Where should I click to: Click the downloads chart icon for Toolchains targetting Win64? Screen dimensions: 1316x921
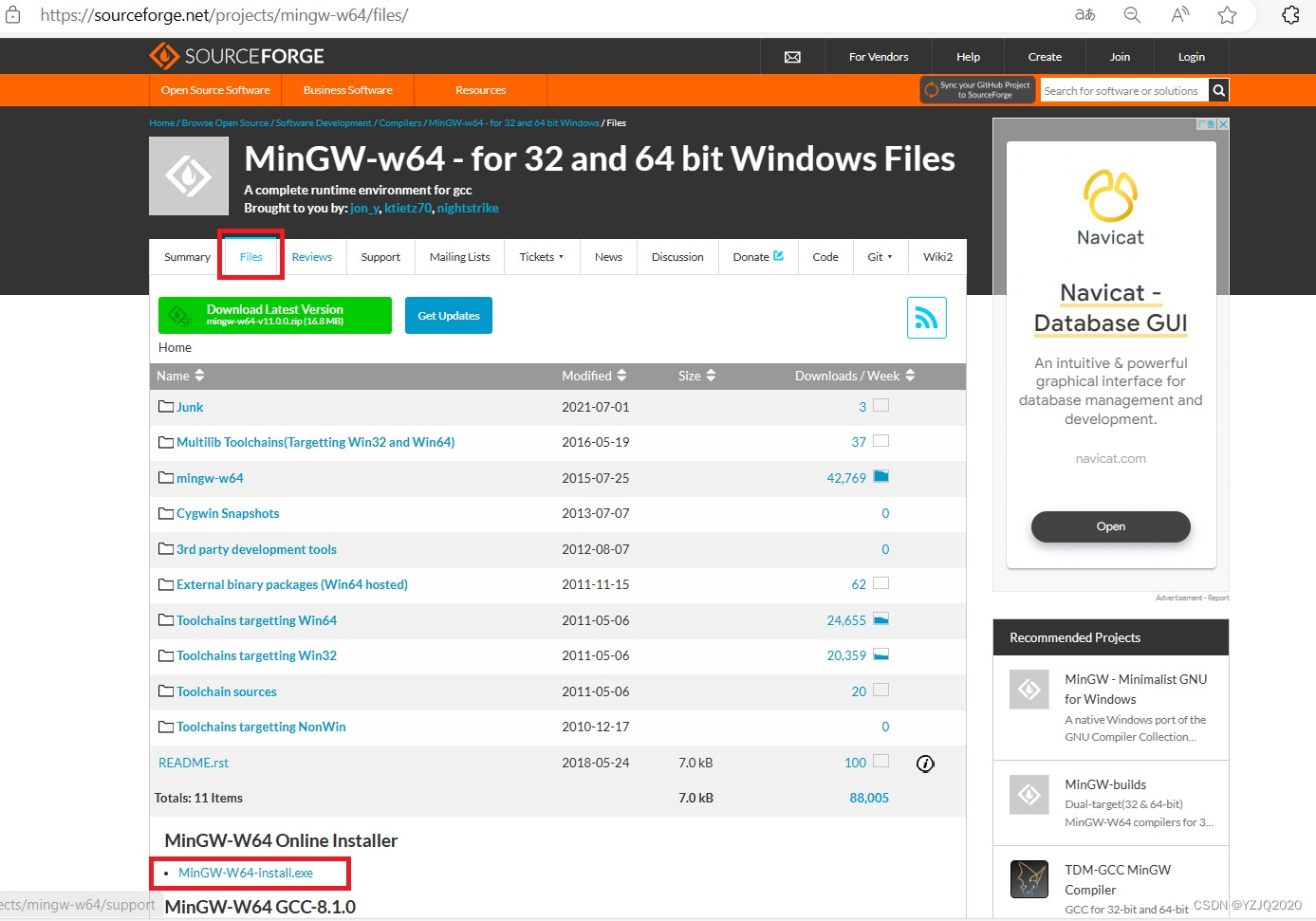coord(881,619)
